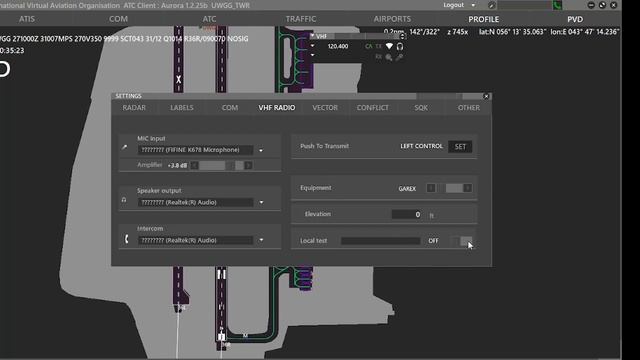Viewport: 640px width, 360px height.
Task: Toggle the Local test switch
Action: [461, 241]
